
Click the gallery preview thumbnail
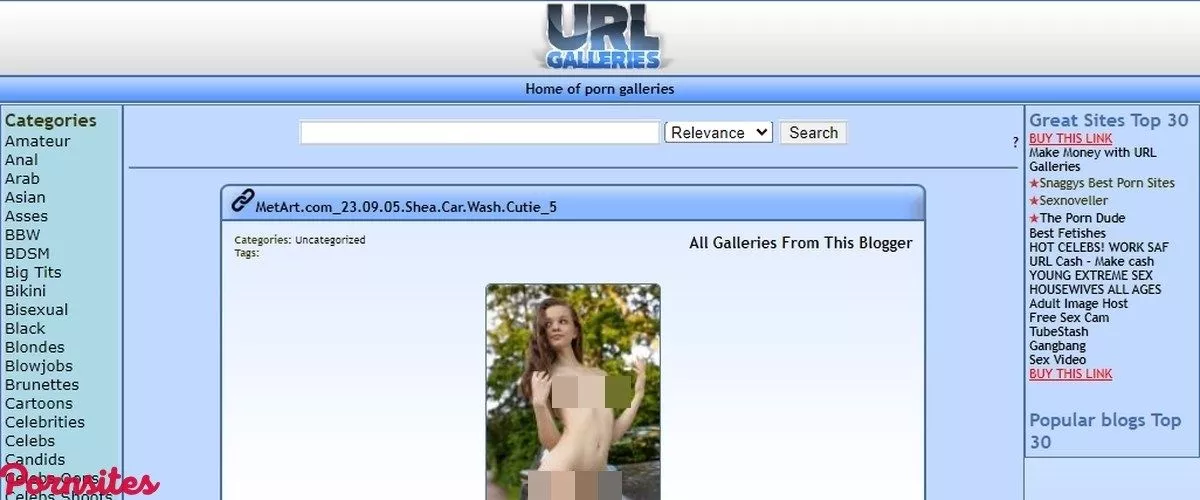click(573, 391)
